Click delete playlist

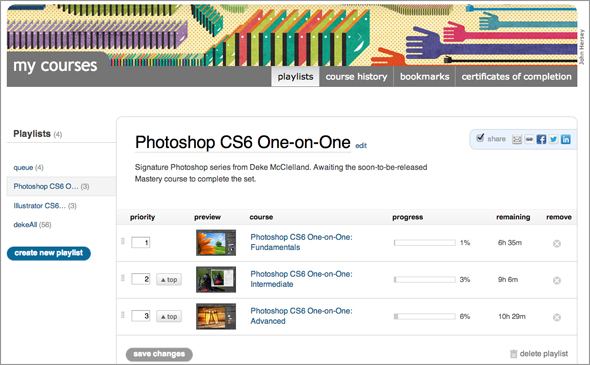pyautogui.click(x=539, y=354)
